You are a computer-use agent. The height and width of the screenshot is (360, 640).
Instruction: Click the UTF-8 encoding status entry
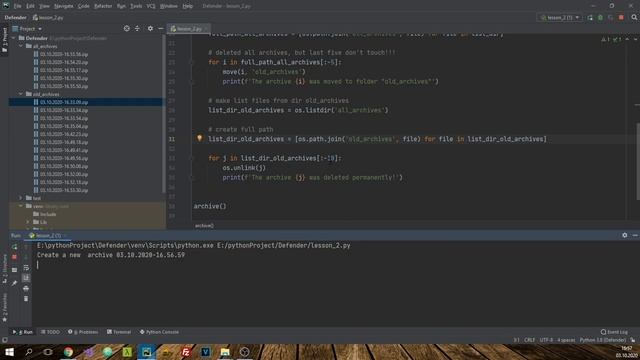(546, 340)
